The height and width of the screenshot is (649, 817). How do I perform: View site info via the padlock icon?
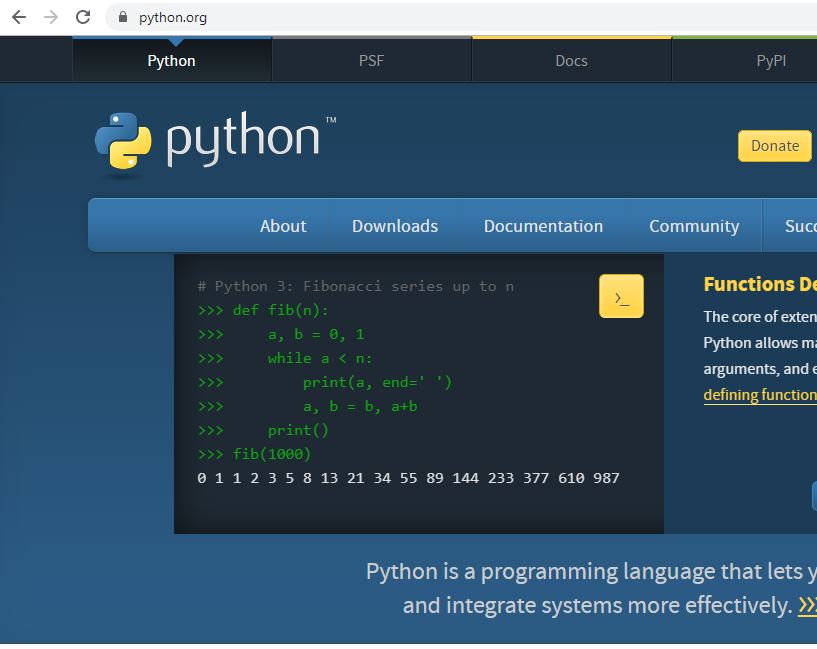tap(122, 17)
